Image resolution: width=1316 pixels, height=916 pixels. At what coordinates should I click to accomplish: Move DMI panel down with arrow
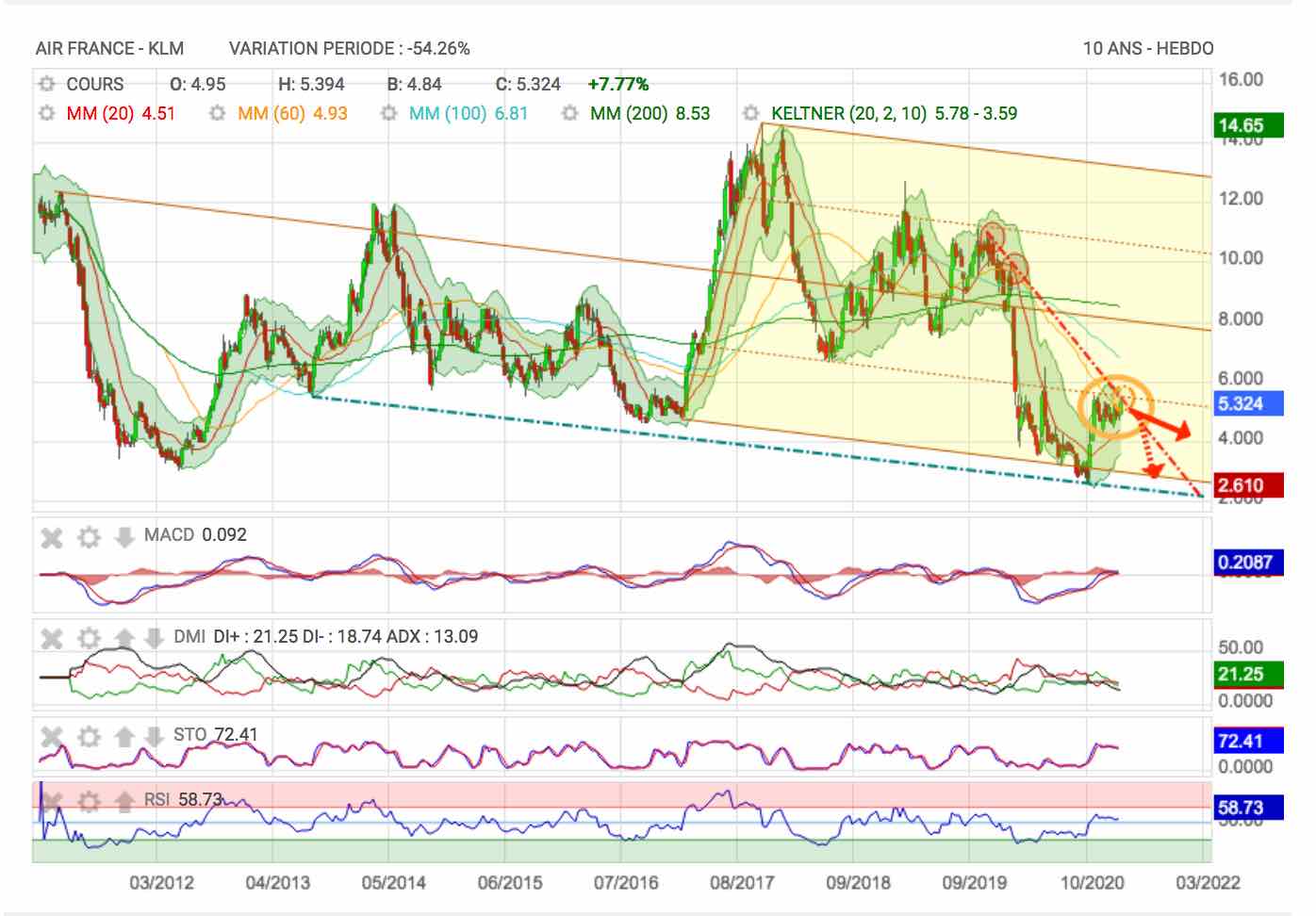(154, 639)
